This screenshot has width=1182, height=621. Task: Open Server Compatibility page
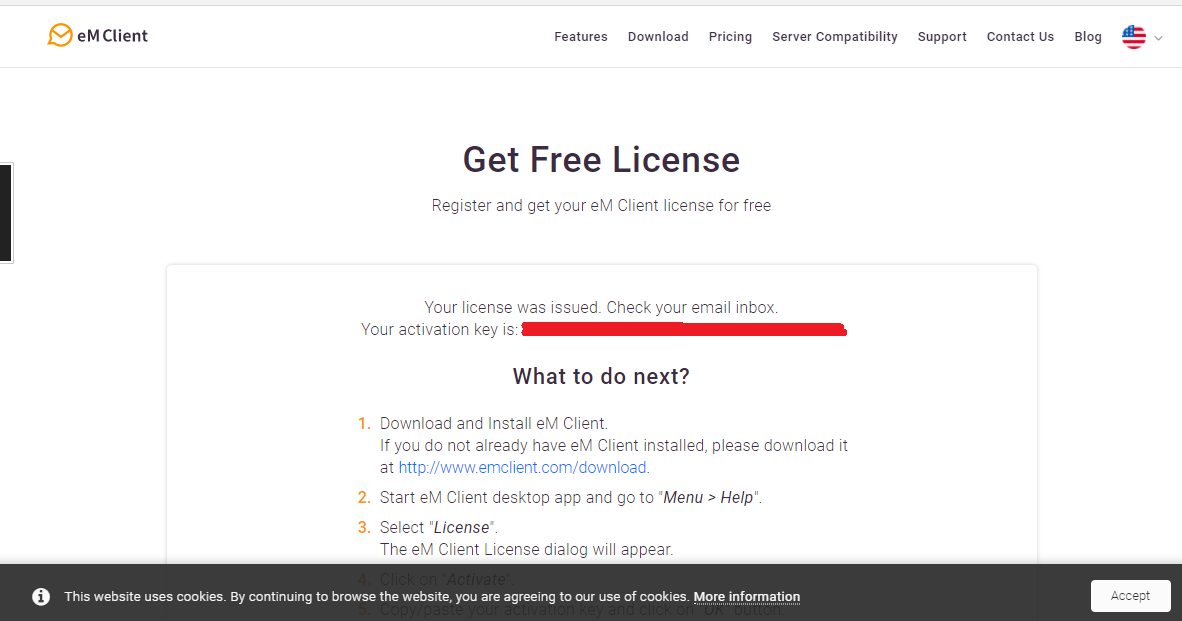834,36
